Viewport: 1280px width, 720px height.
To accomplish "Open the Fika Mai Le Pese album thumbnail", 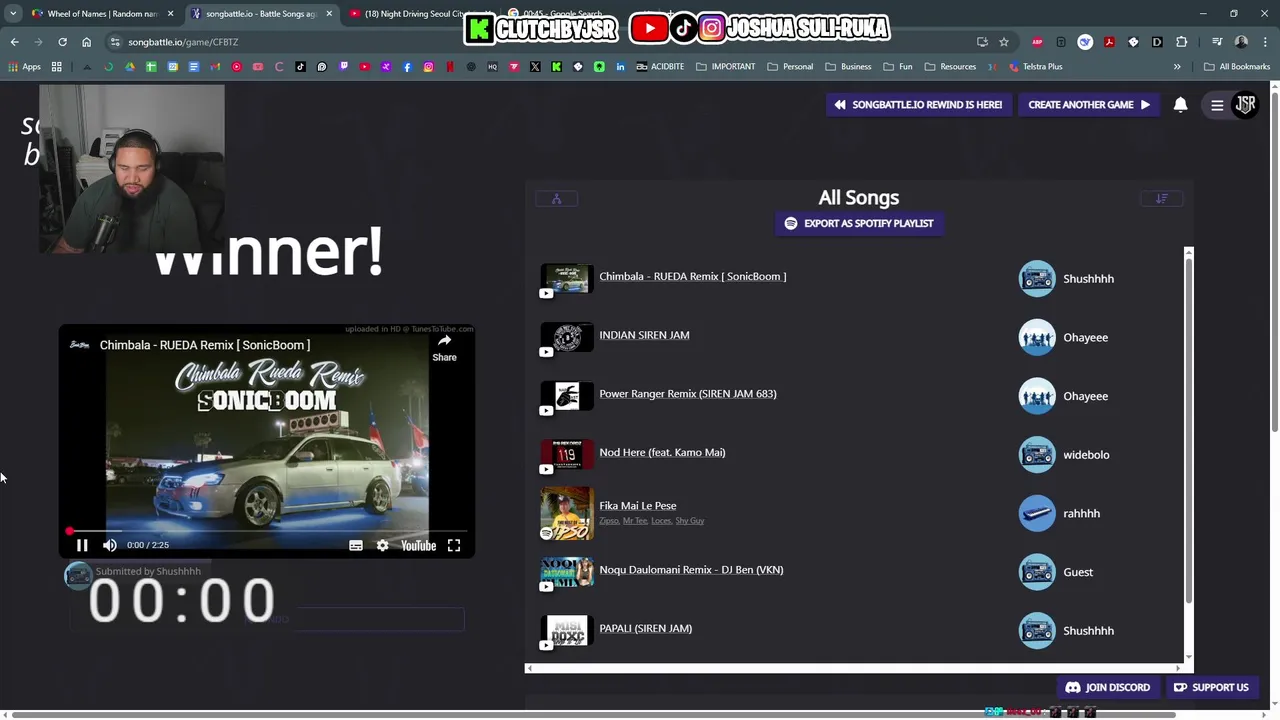I will 567,513.
